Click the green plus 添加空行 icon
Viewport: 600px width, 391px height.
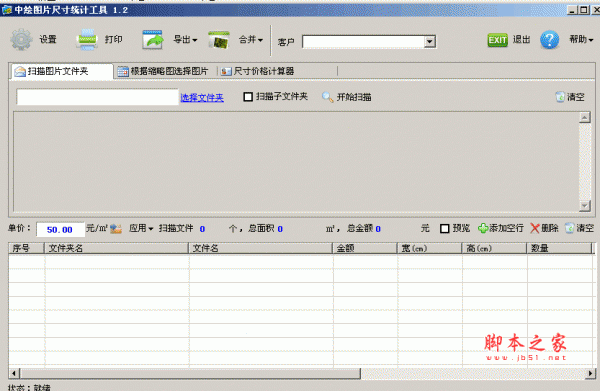[x=483, y=228]
